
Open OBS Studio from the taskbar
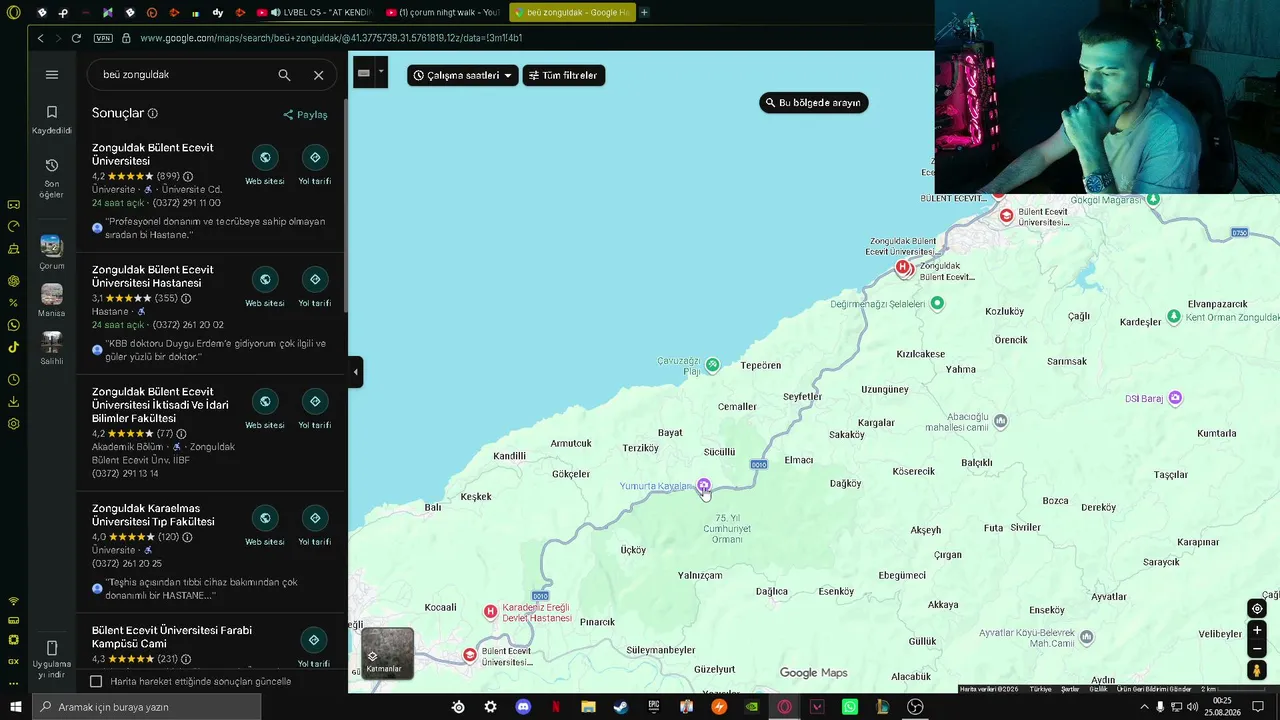coord(915,707)
